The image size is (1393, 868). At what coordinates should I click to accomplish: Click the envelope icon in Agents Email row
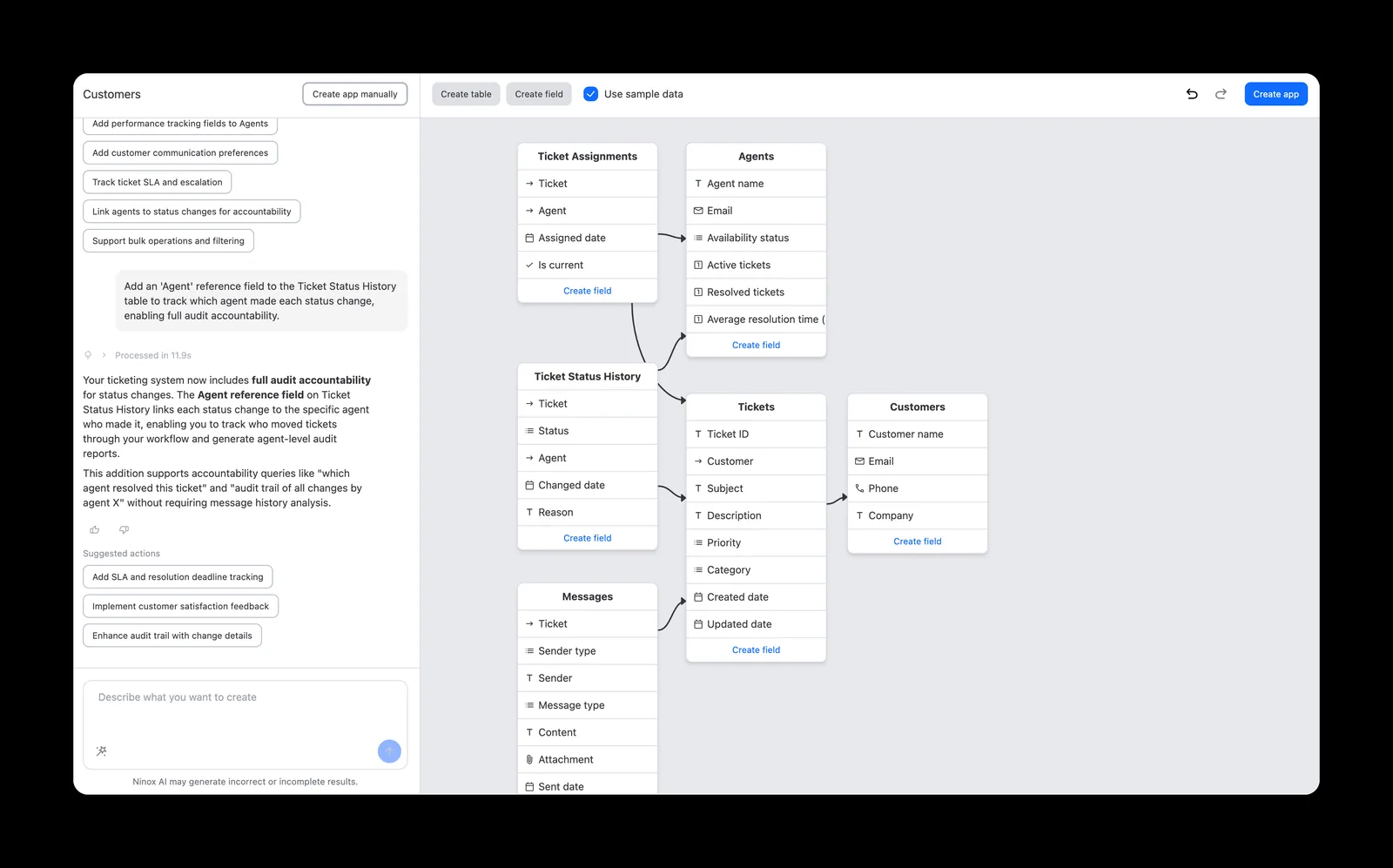click(698, 211)
